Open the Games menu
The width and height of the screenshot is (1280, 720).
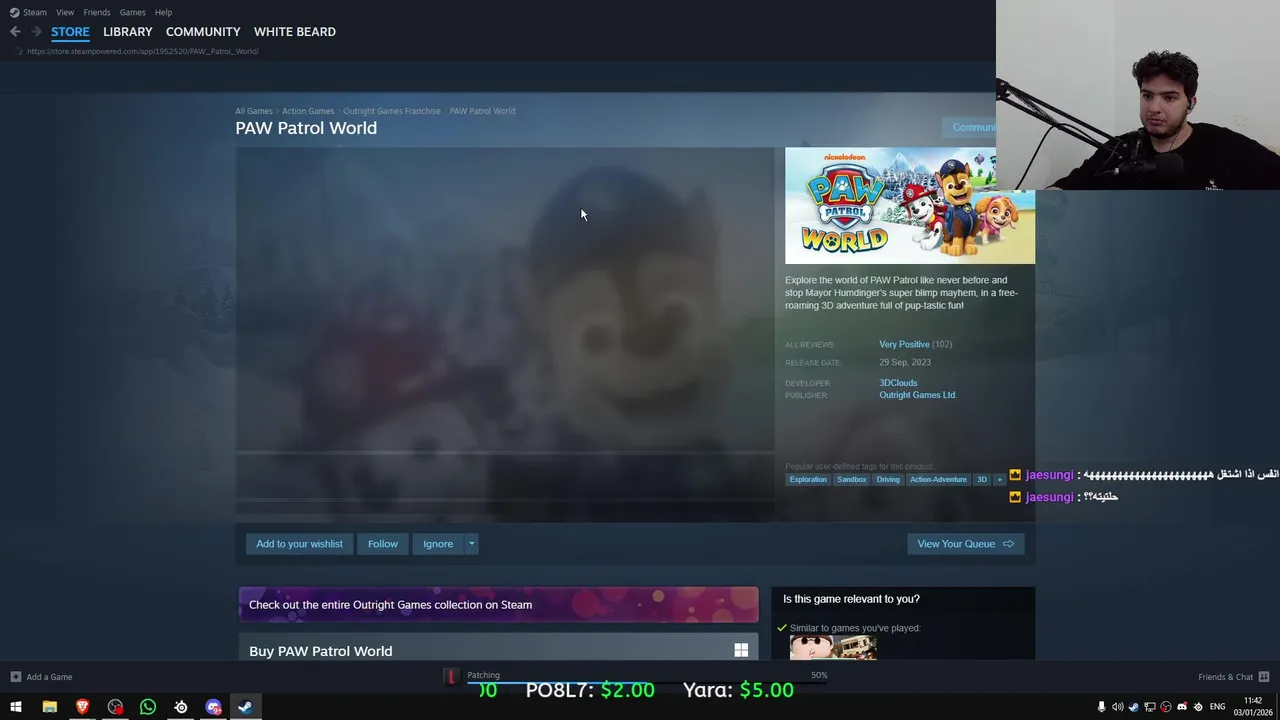132,12
